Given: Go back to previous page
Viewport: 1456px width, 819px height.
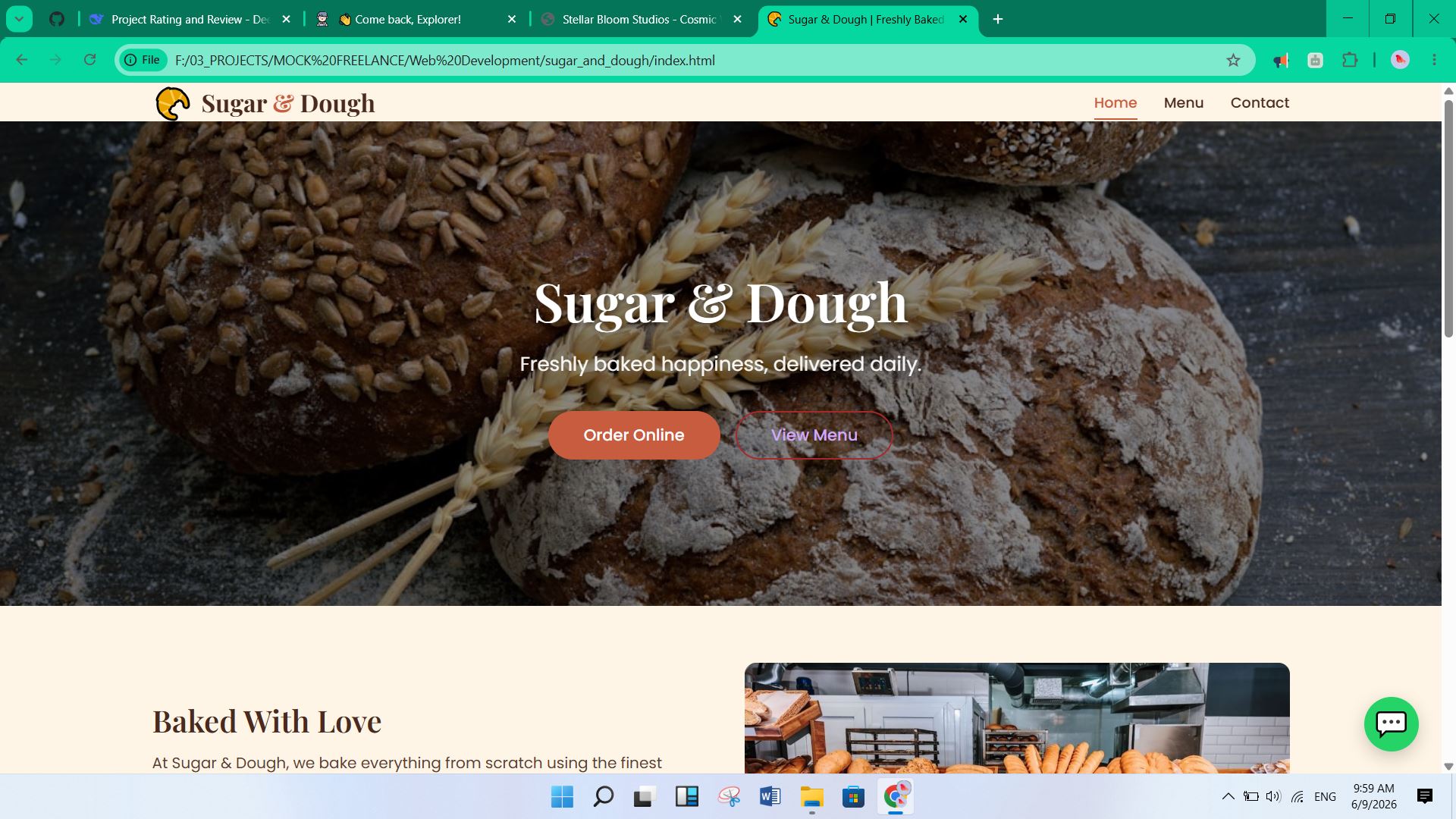Looking at the screenshot, I should click(x=22, y=60).
